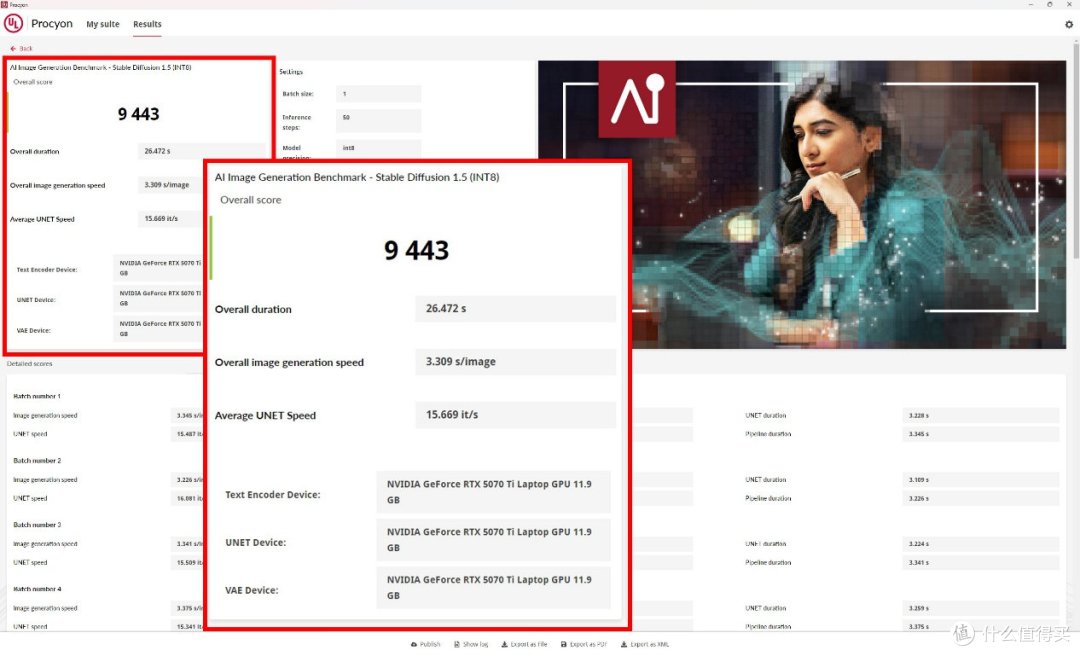Click the Pipeline duration value 3.341 s
Viewport: 1080px width, 656px height.
click(x=980, y=562)
